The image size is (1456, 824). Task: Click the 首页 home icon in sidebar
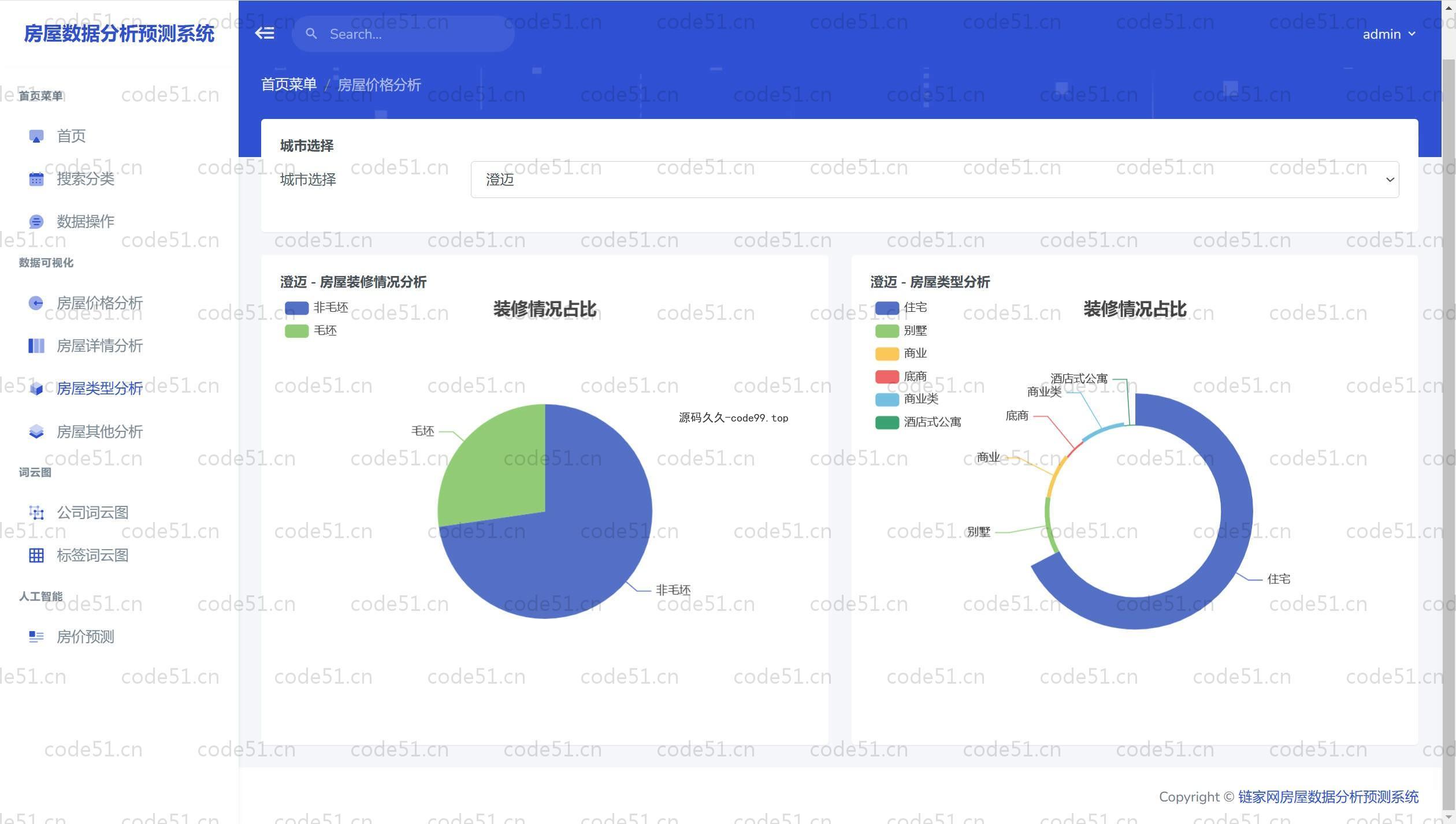[36, 136]
